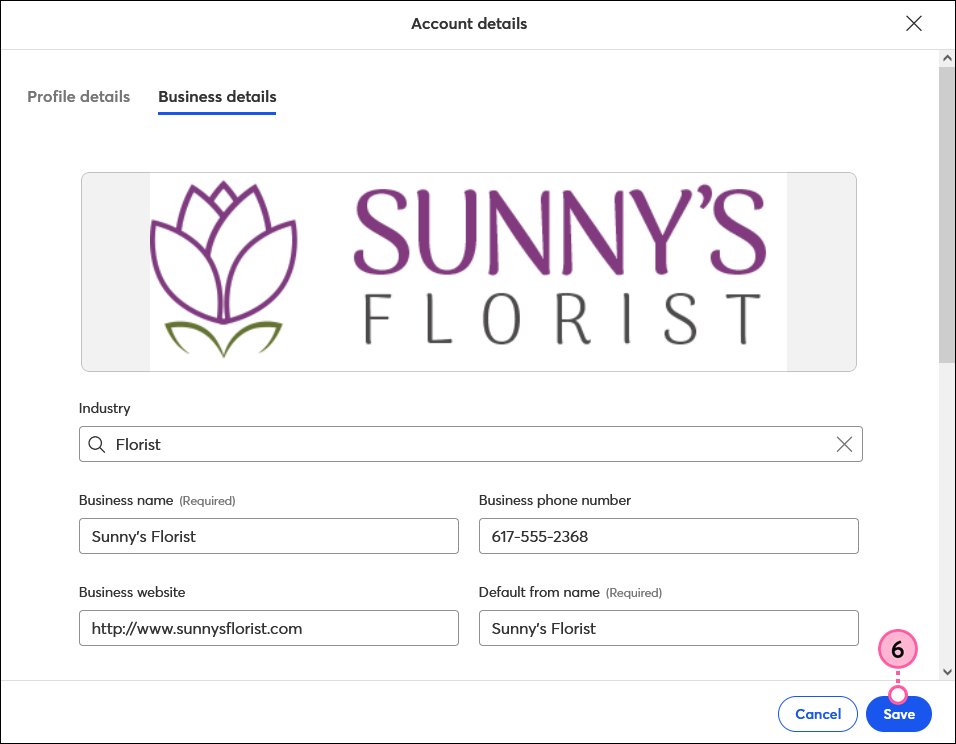Click the Business website label
Viewport: 956px width, 744px height.
pos(132,592)
